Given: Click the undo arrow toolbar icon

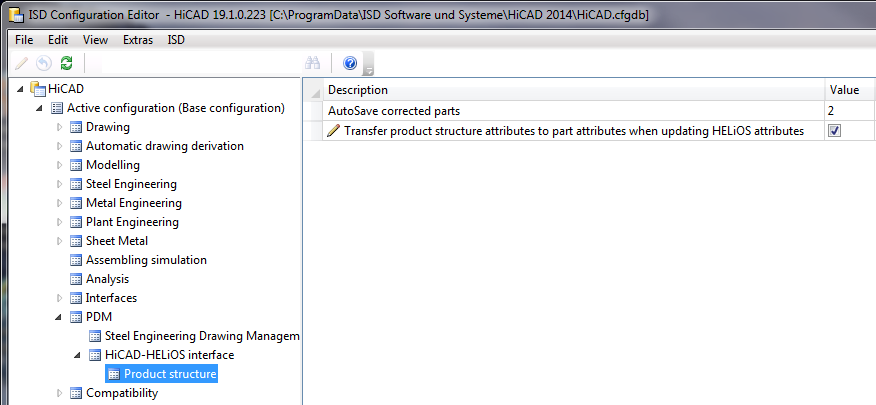Looking at the screenshot, I should click(44, 63).
